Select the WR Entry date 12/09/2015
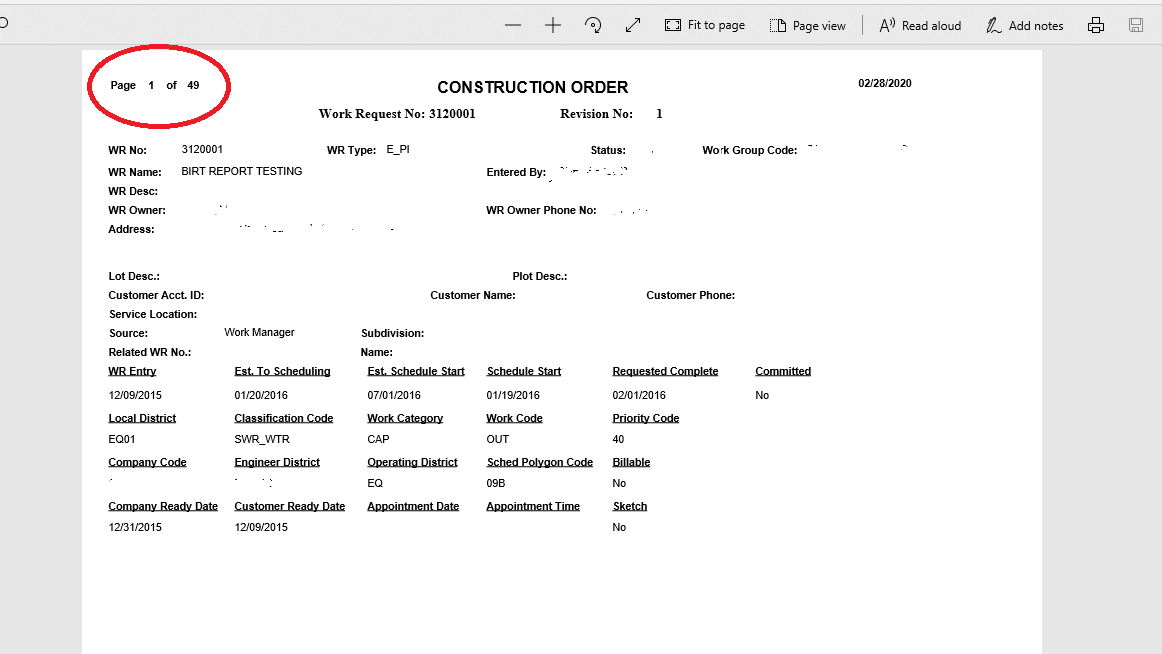1162x654 pixels. [x=135, y=396]
